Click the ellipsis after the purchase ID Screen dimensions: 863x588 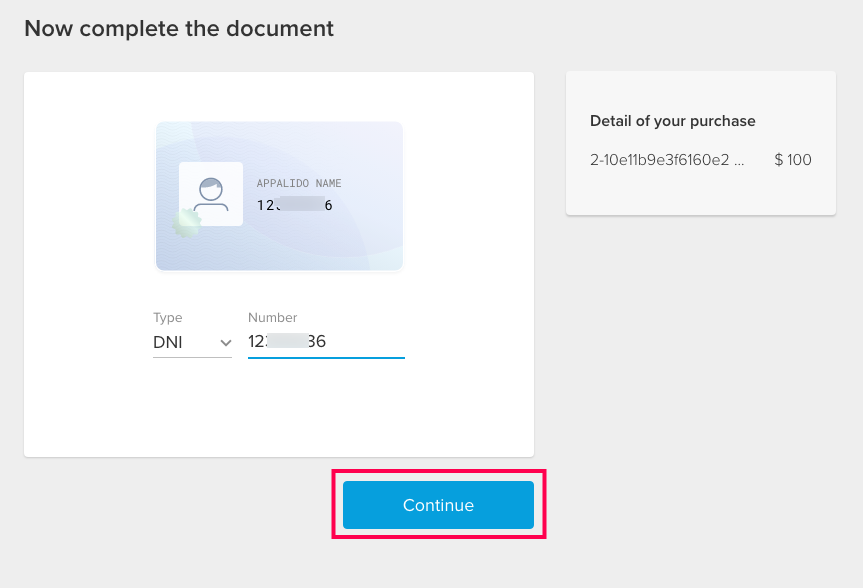(x=739, y=163)
